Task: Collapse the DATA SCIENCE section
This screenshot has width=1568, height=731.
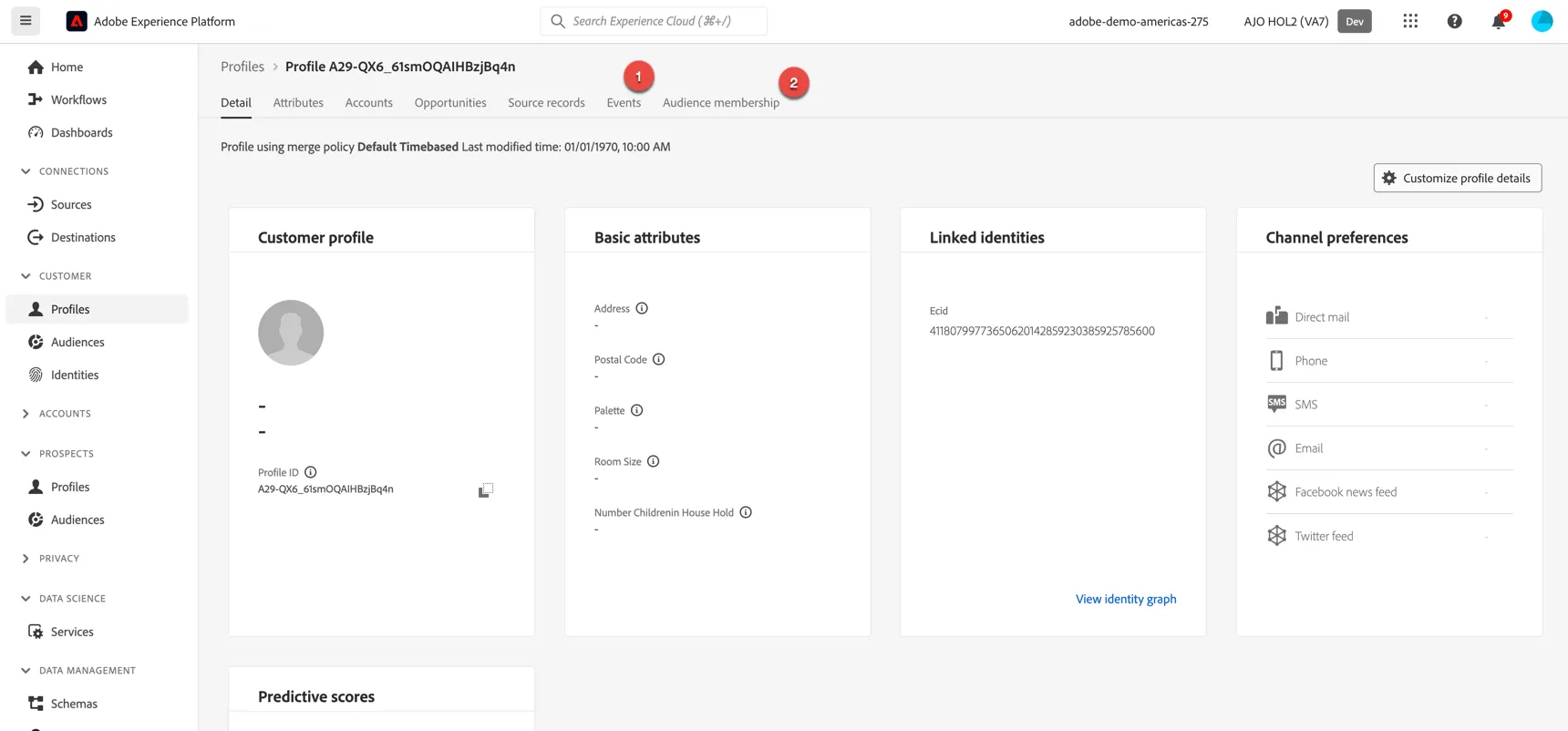Action: [x=26, y=599]
